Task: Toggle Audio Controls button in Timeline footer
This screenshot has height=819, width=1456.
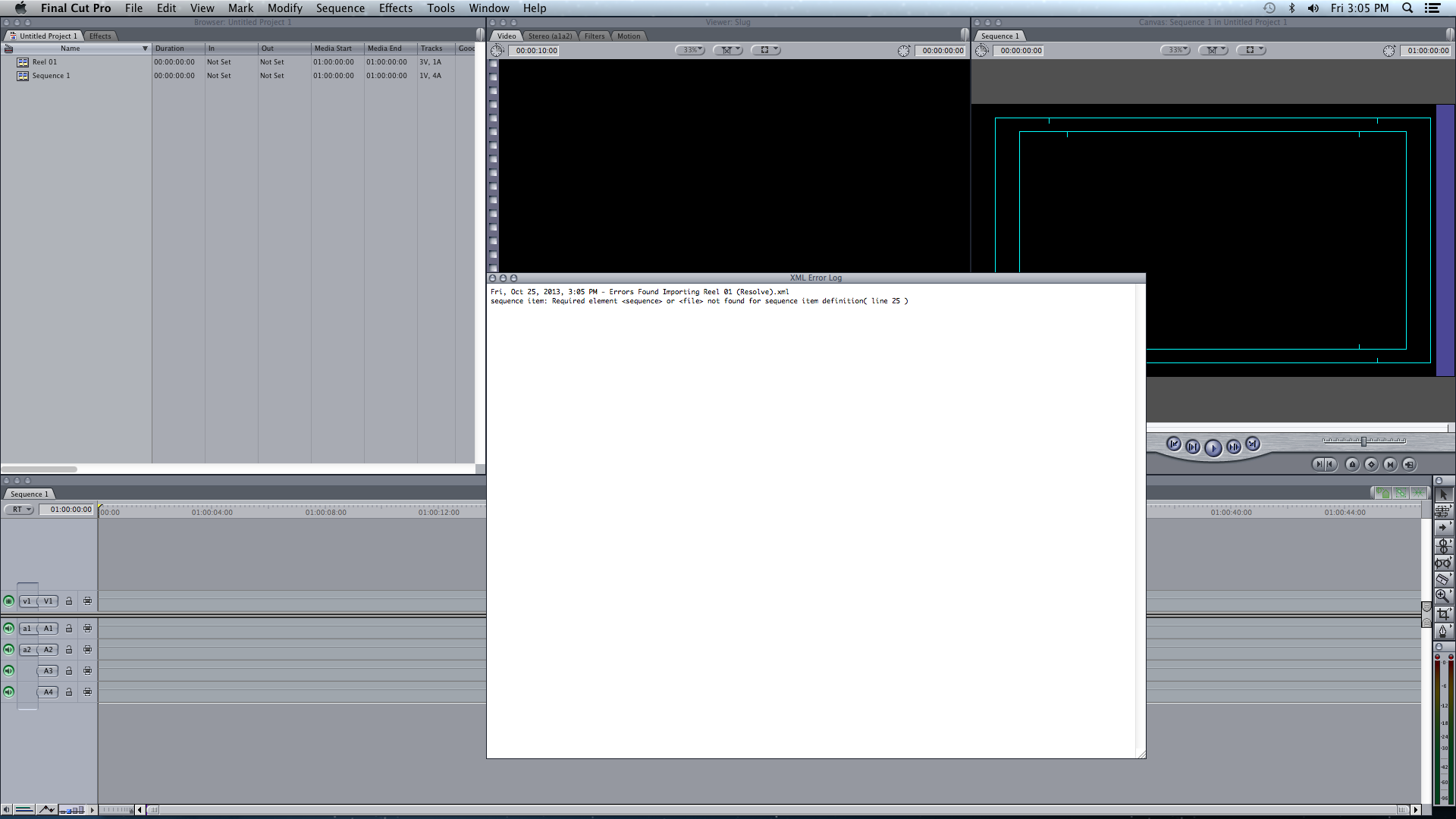Action: click(x=7, y=809)
